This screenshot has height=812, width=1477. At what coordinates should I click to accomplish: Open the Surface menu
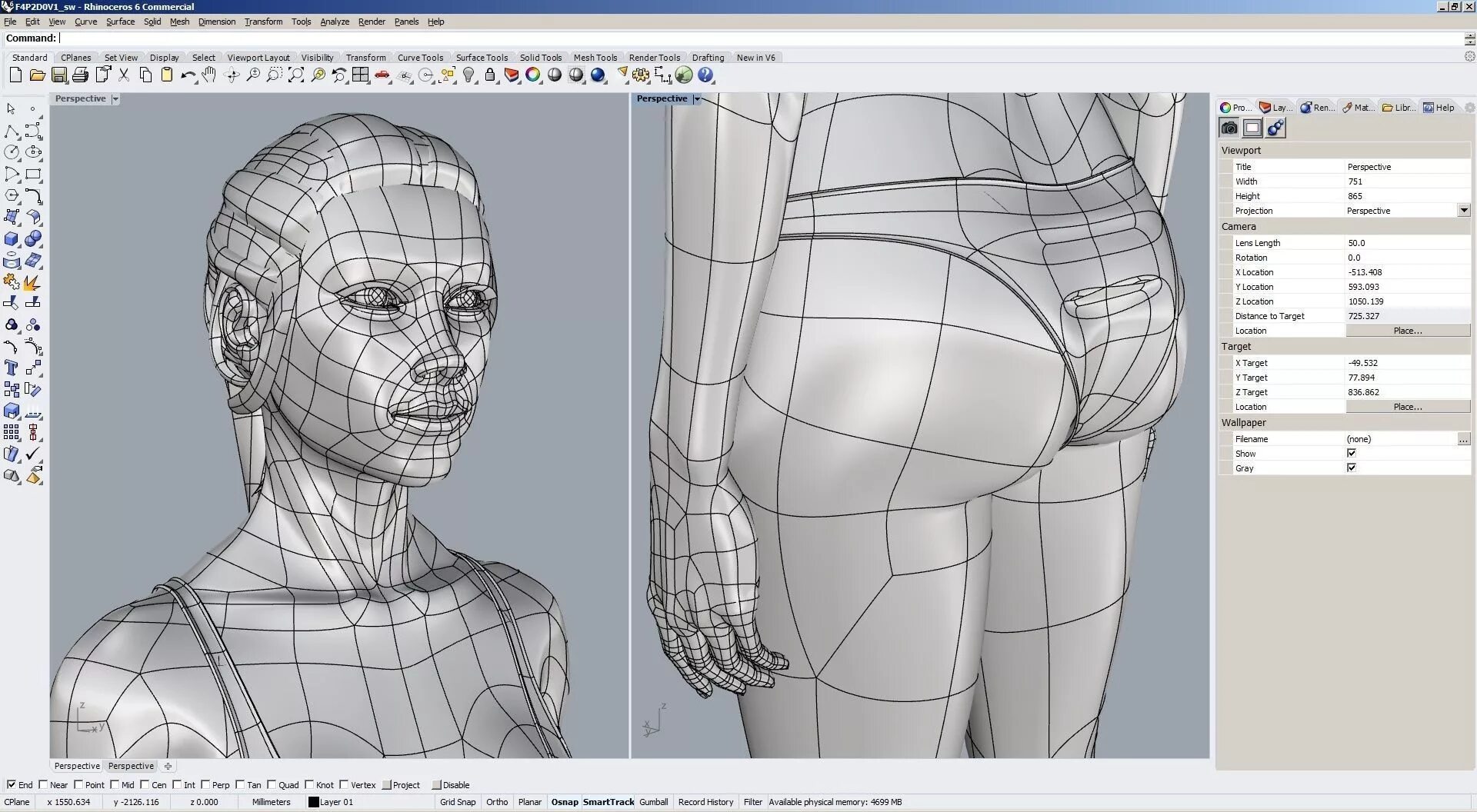click(x=120, y=22)
